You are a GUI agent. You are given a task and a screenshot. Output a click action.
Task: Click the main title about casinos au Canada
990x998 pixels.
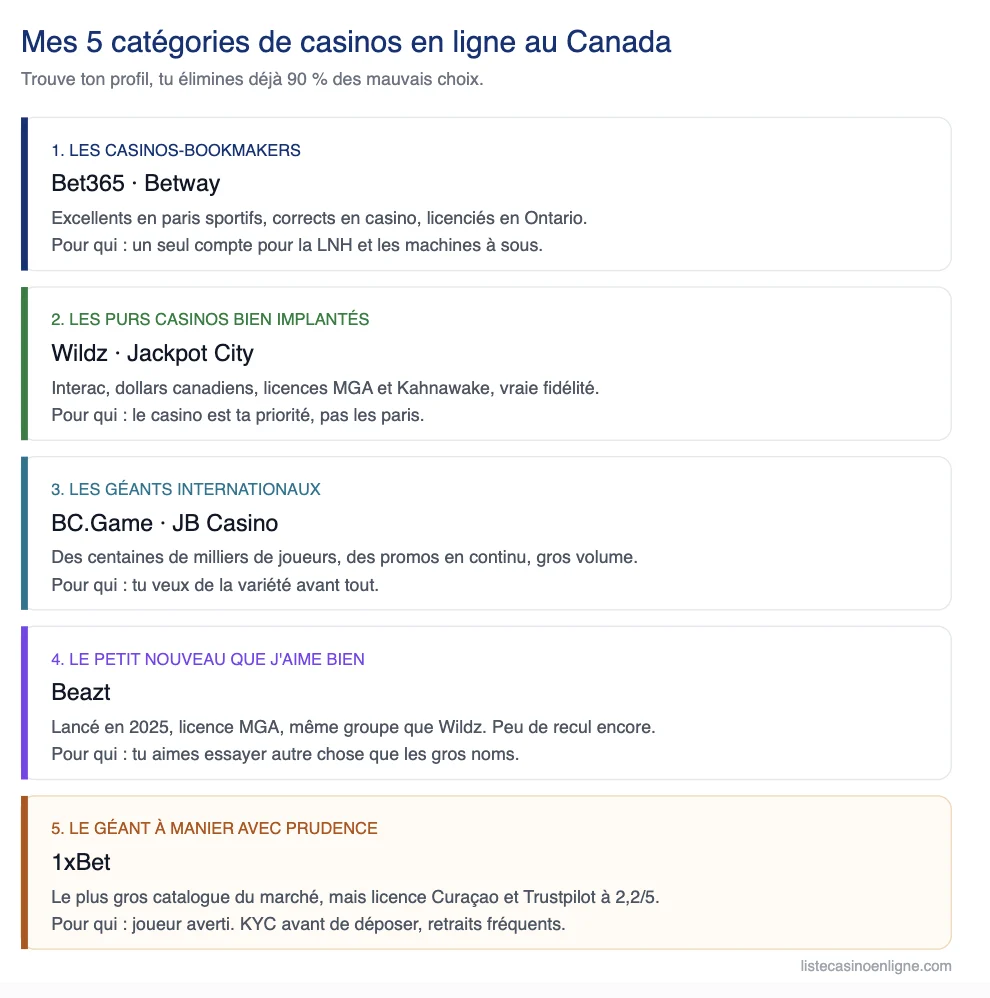pyautogui.click(x=346, y=43)
